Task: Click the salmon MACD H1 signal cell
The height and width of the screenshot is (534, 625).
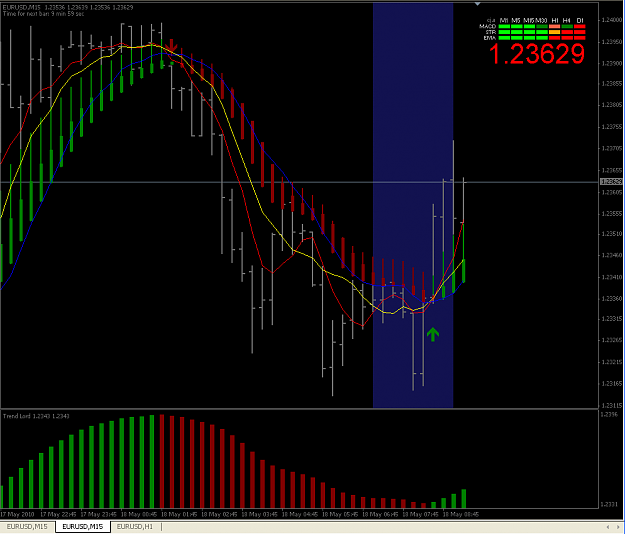Action: [x=554, y=26]
